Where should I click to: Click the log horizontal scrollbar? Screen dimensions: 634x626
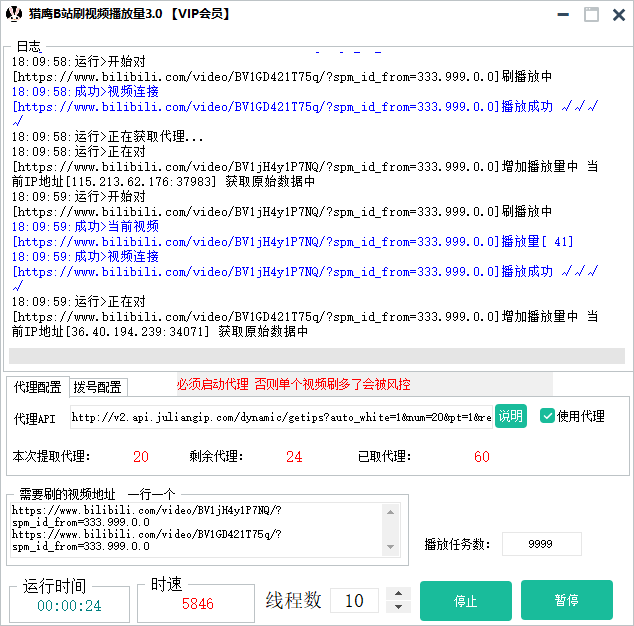tap(317, 356)
